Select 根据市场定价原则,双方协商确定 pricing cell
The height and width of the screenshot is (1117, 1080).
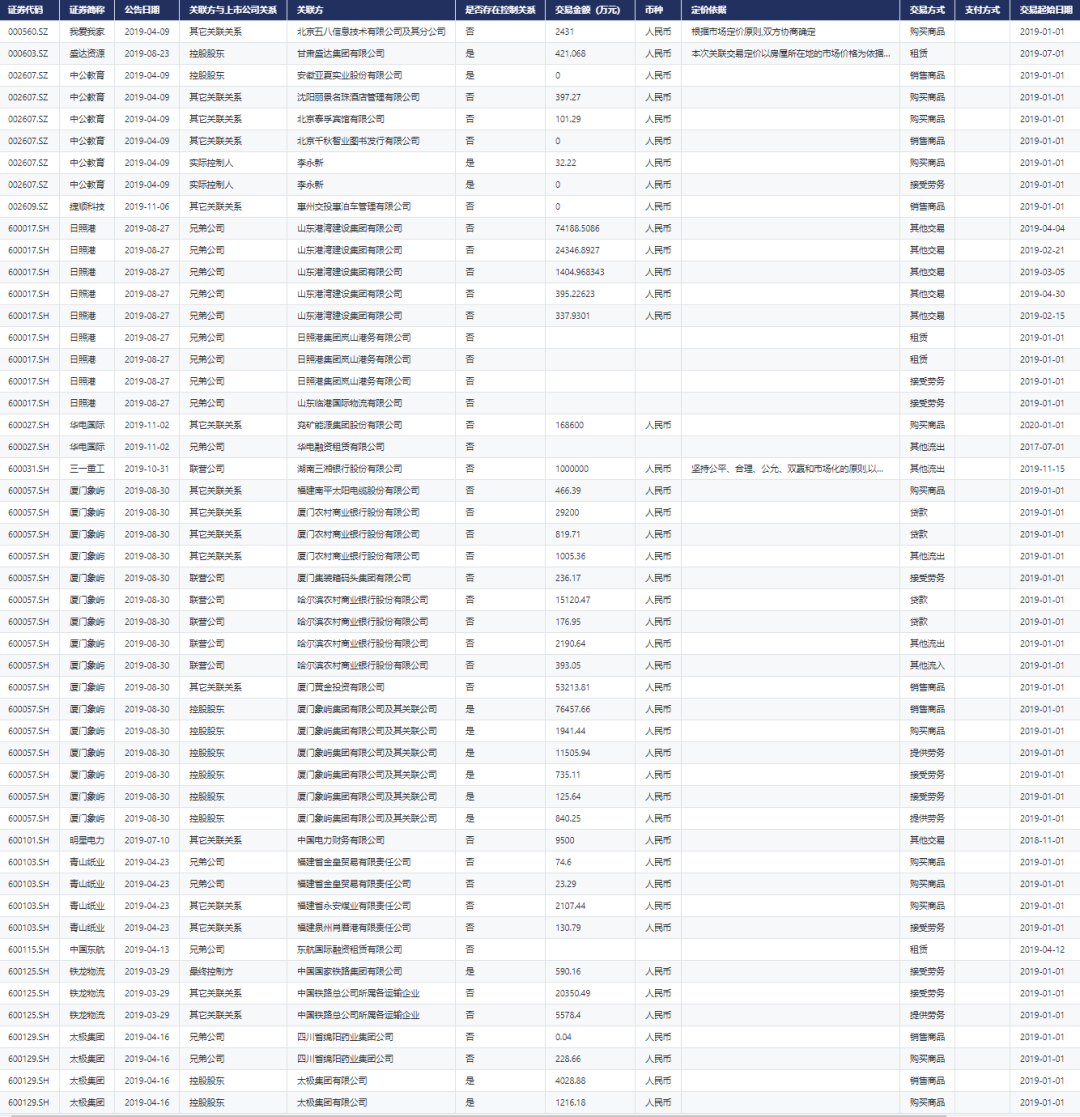tap(754, 32)
